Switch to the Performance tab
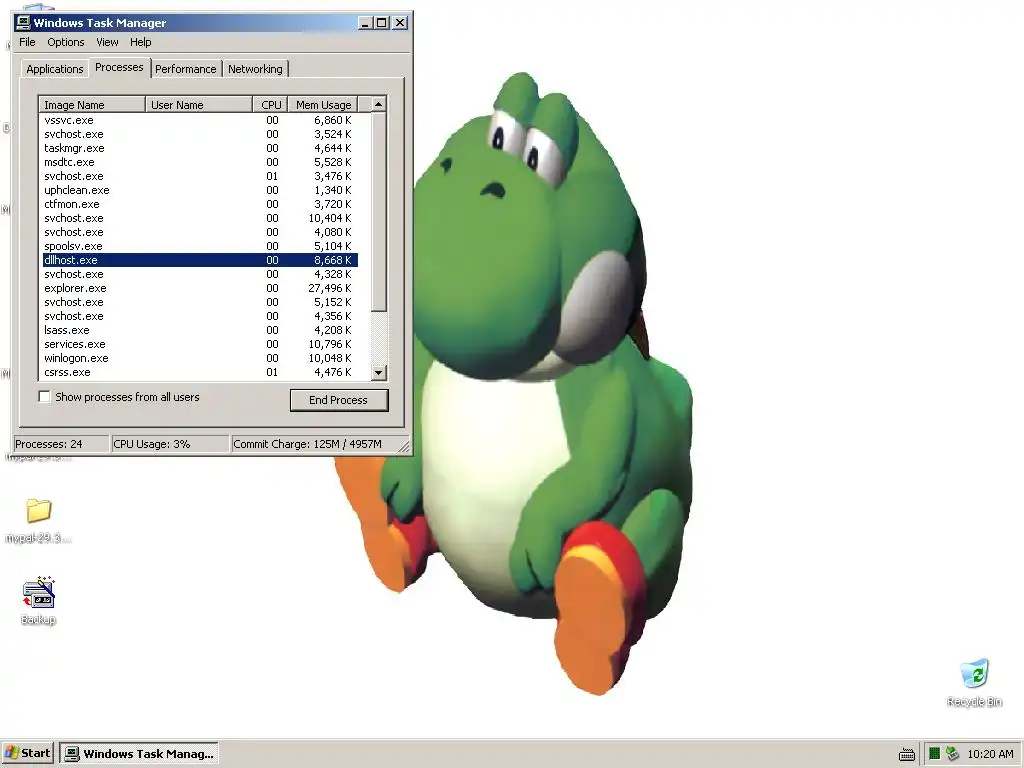The height and width of the screenshot is (768, 1024). tap(185, 69)
